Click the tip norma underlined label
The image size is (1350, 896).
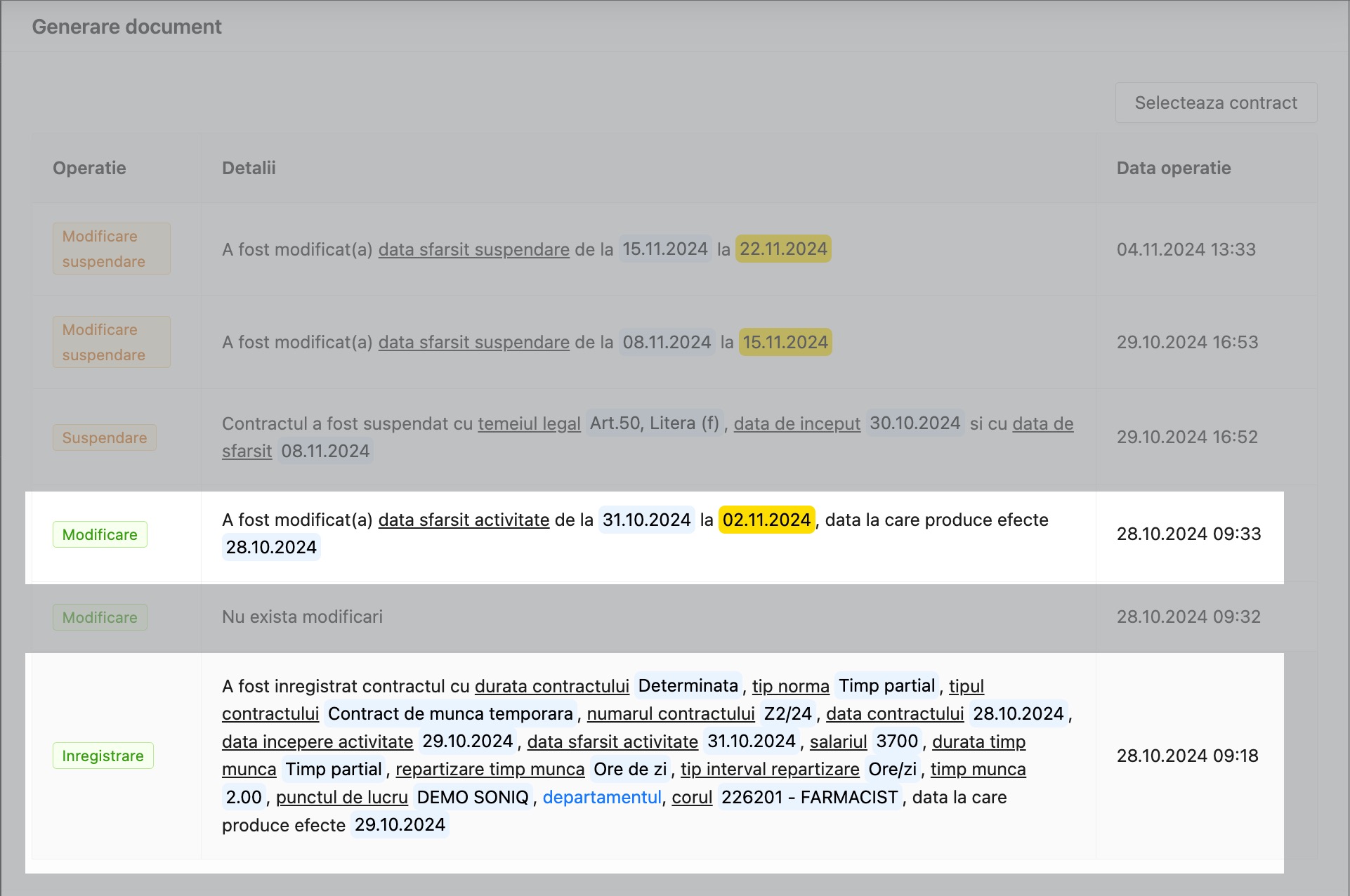point(790,686)
